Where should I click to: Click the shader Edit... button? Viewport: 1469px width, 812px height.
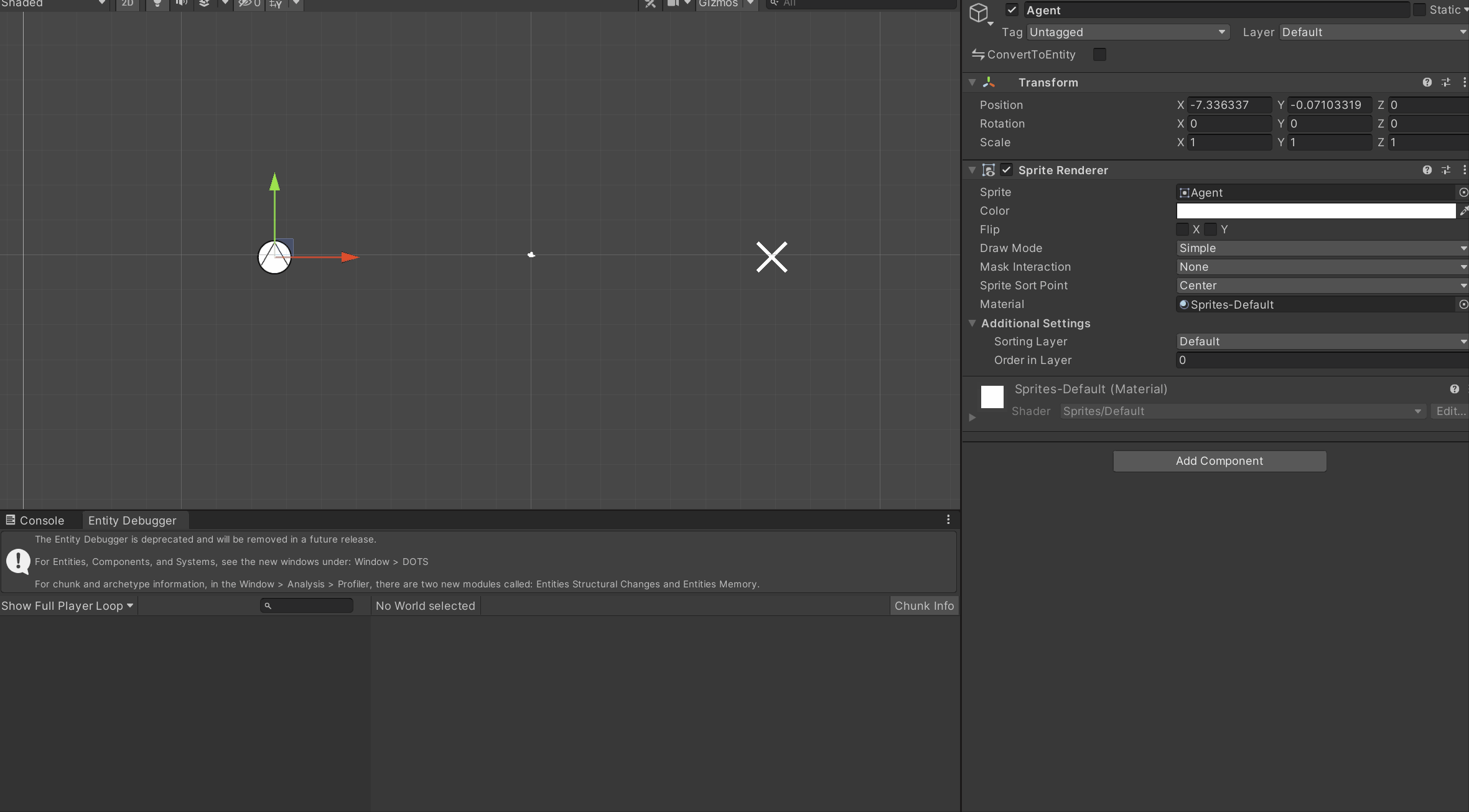[1450, 411]
